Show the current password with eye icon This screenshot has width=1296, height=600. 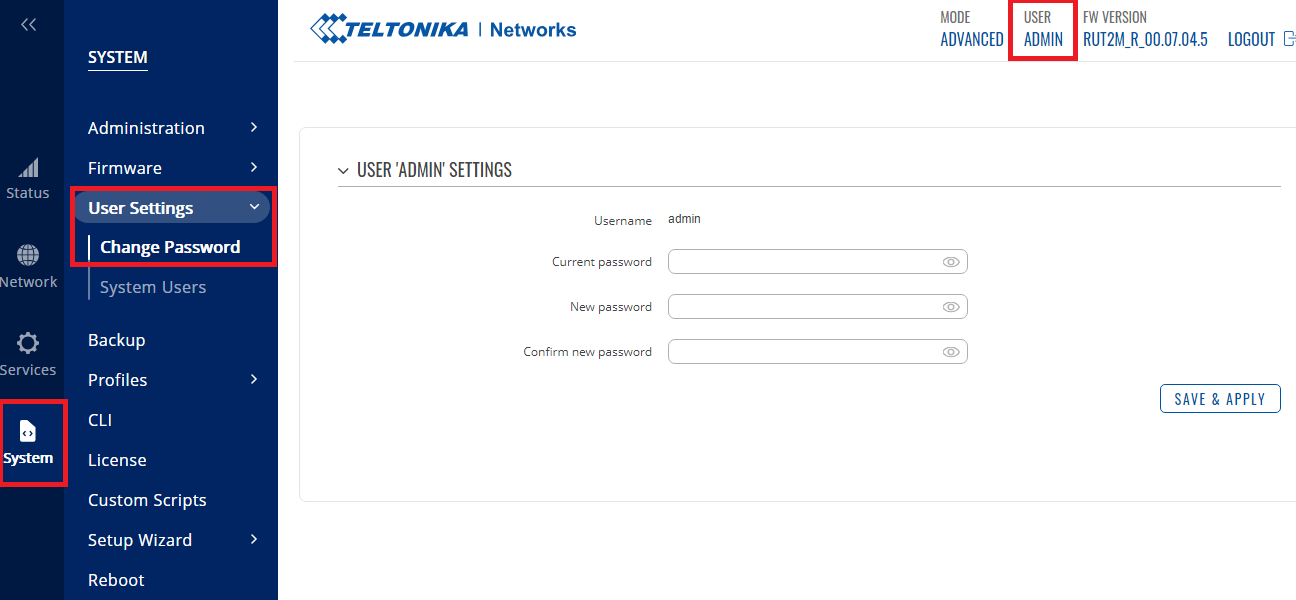(x=951, y=262)
